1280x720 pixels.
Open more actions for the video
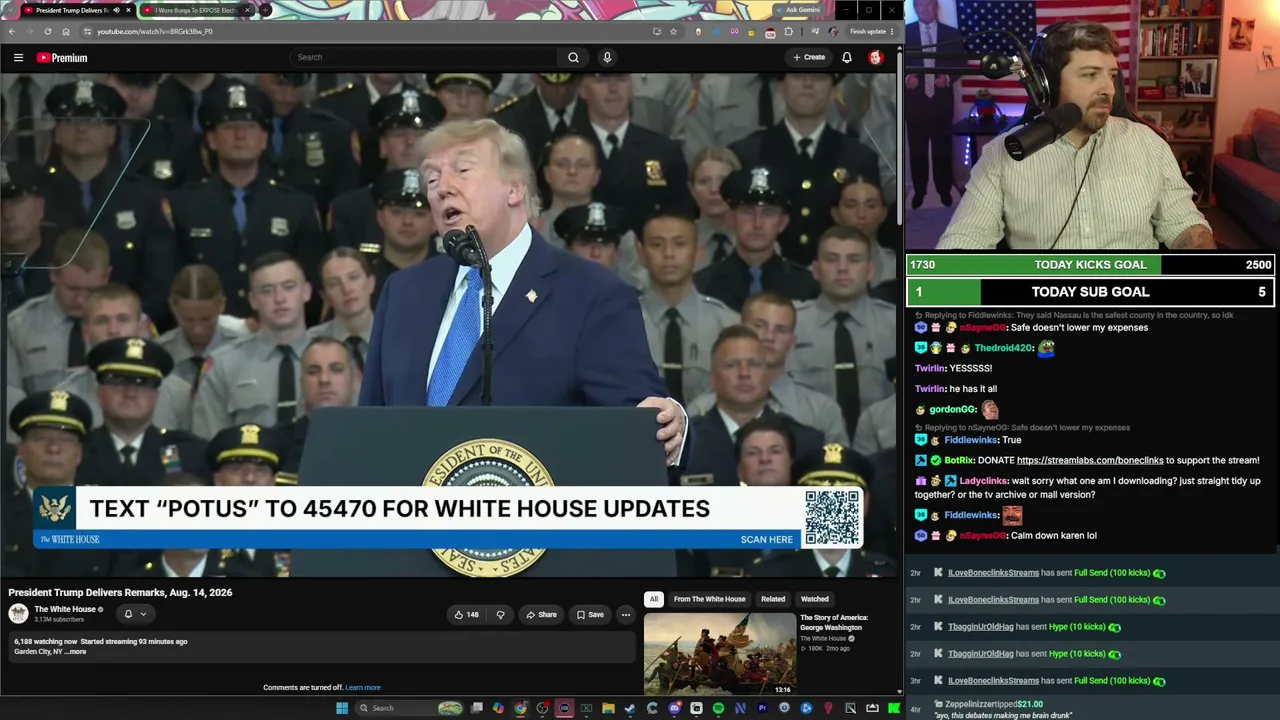click(626, 615)
